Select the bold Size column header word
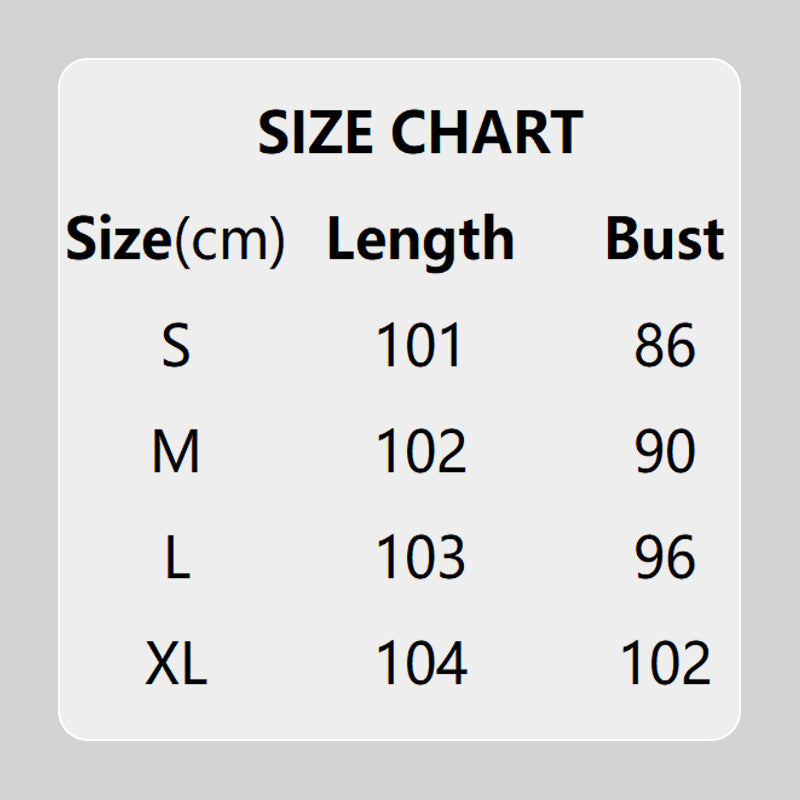The width and height of the screenshot is (800, 800). pyautogui.click(x=119, y=240)
